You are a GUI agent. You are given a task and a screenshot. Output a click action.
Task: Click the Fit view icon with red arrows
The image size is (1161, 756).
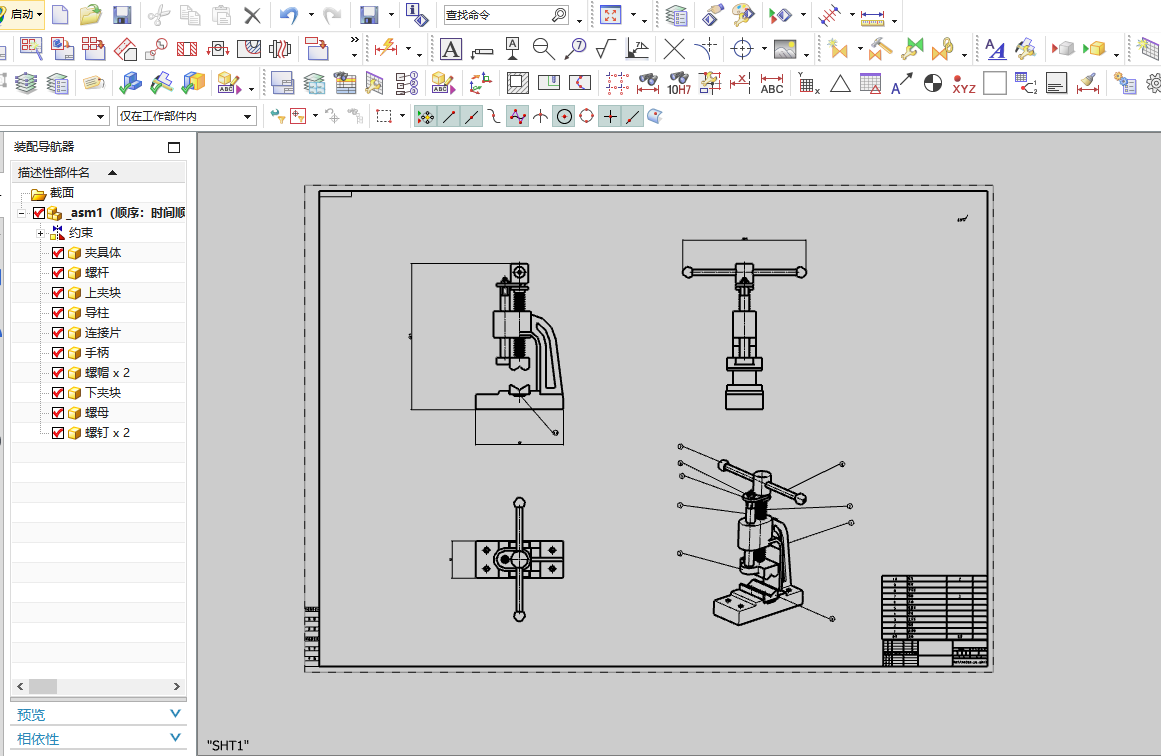coord(610,14)
